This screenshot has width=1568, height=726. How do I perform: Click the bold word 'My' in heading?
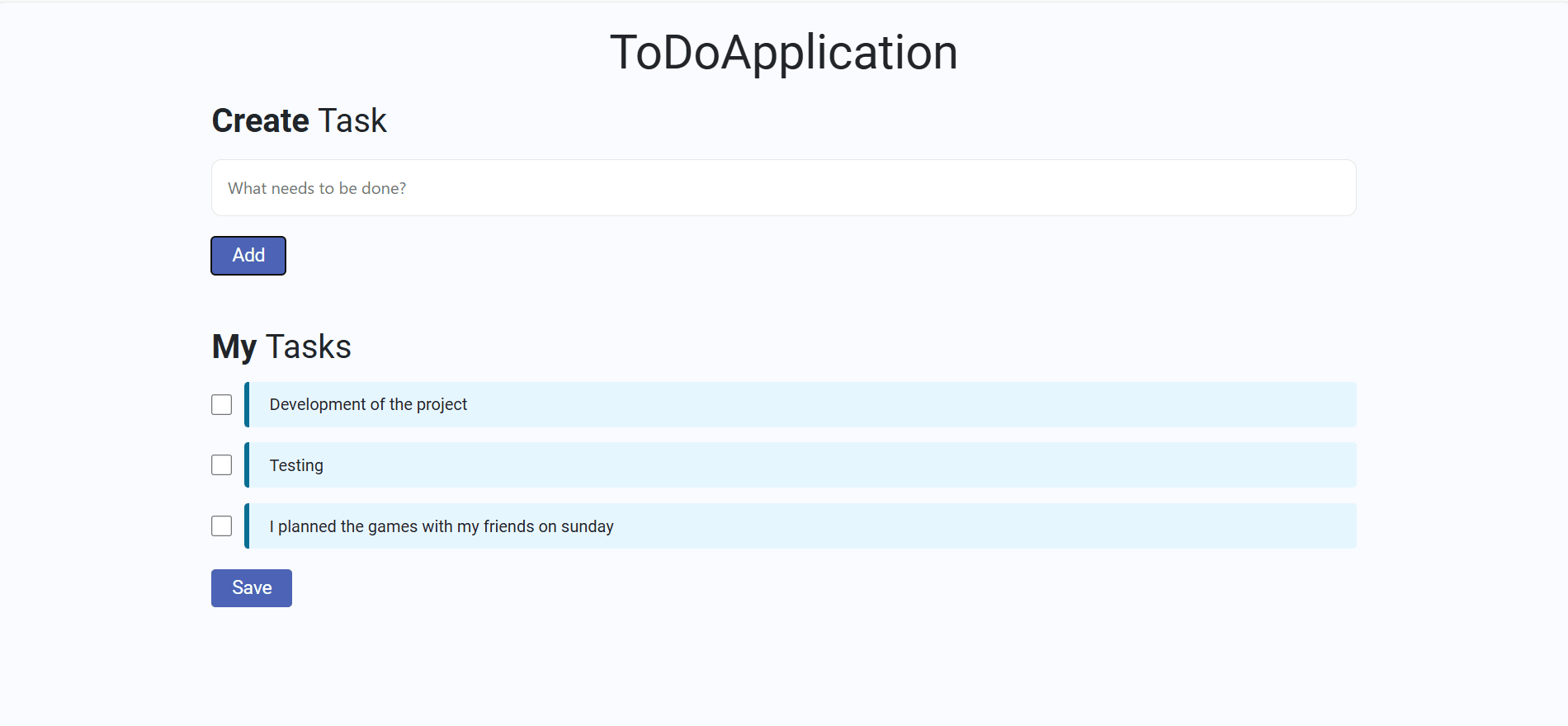tap(234, 347)
